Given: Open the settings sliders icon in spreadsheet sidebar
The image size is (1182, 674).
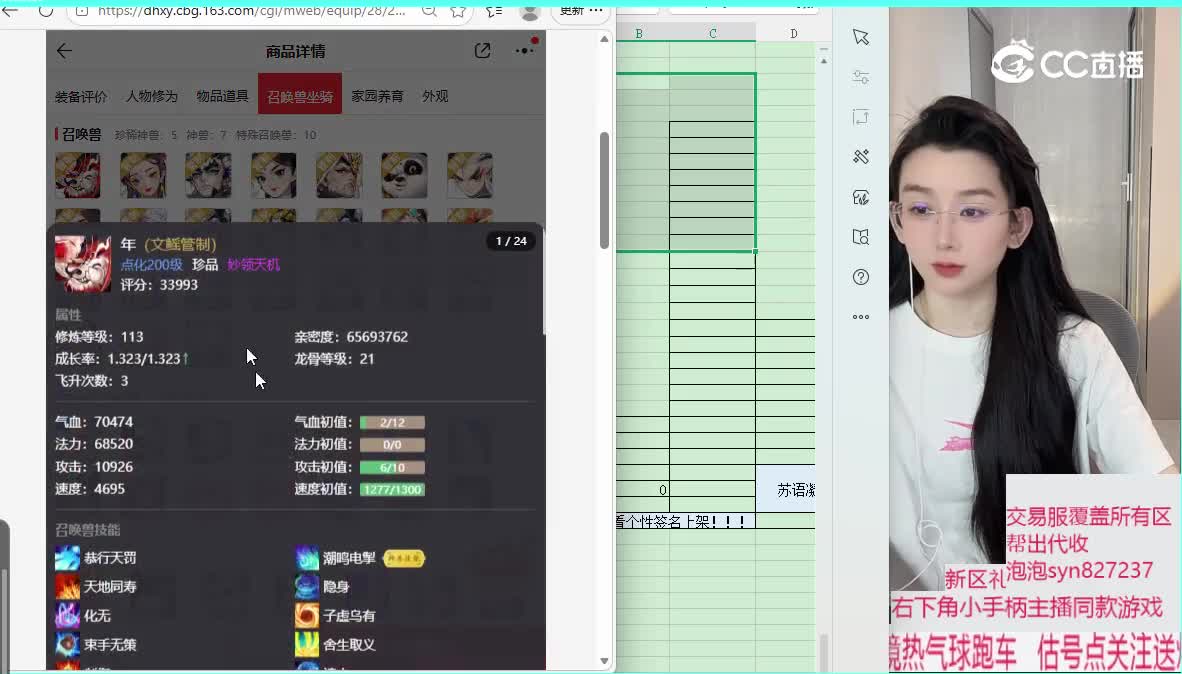Looking at the screenshot, I should [x=861, y=77].
